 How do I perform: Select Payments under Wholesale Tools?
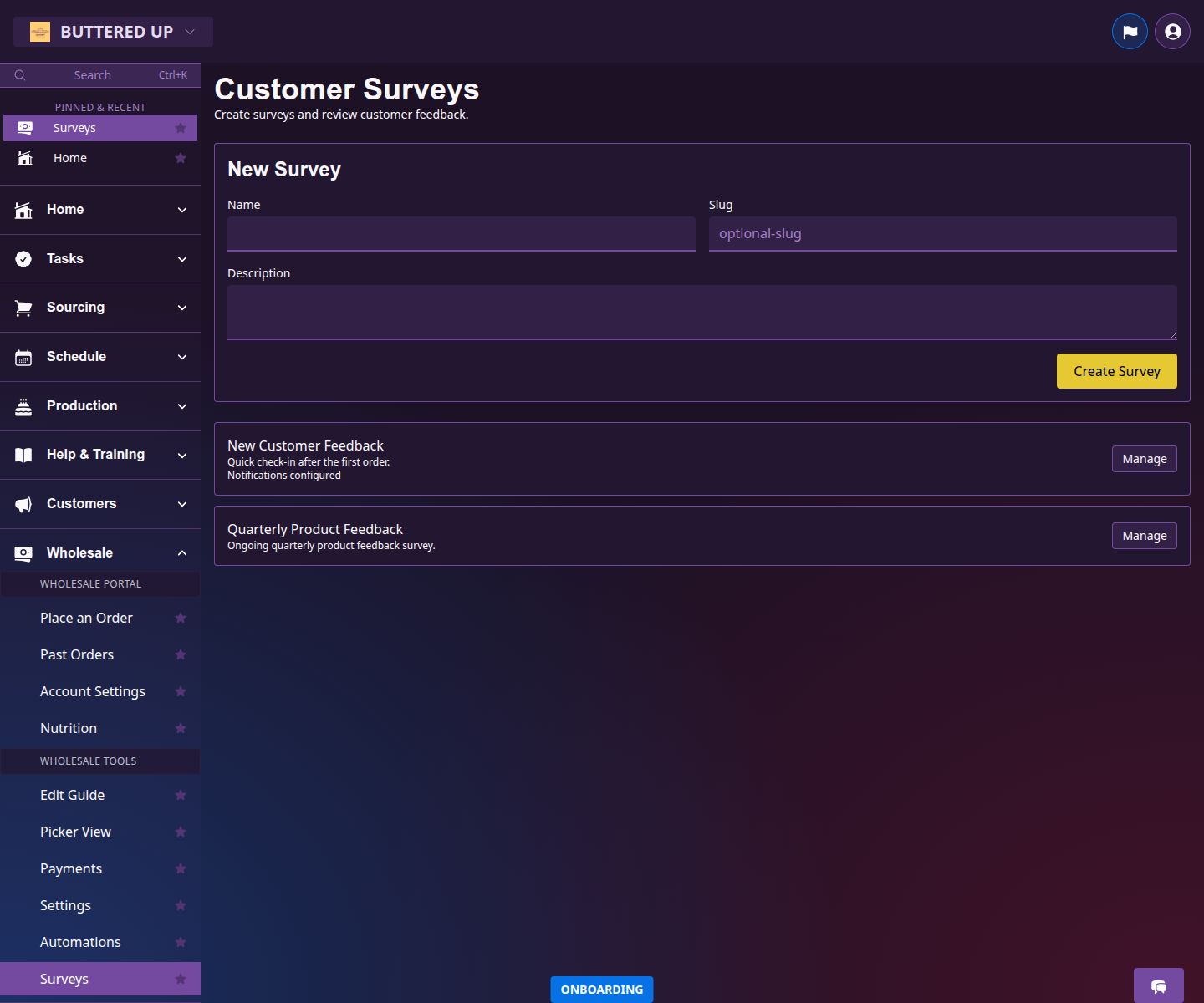[71, 868]
